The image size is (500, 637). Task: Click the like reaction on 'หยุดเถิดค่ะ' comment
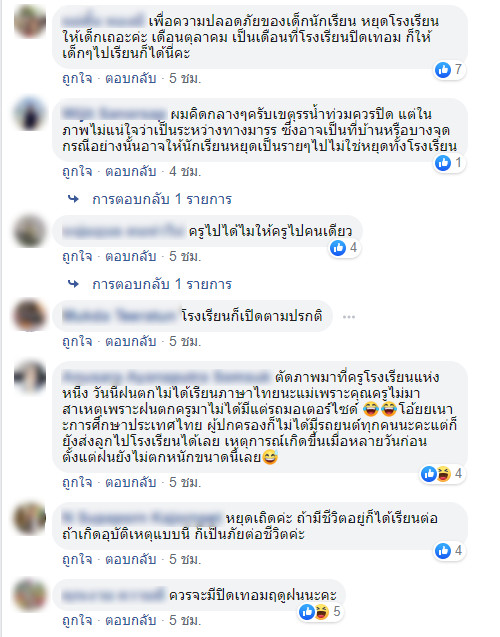[443, 551]
